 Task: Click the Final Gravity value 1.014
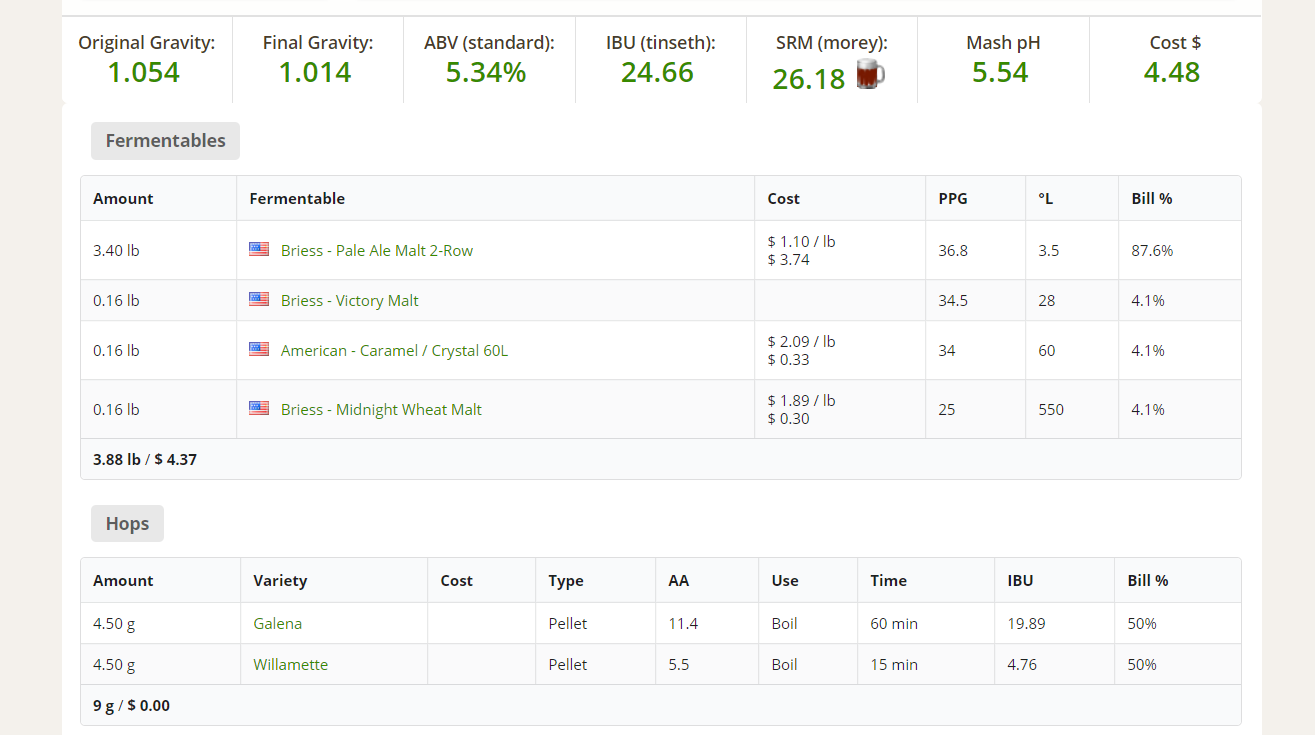click(x=315, y=72)
